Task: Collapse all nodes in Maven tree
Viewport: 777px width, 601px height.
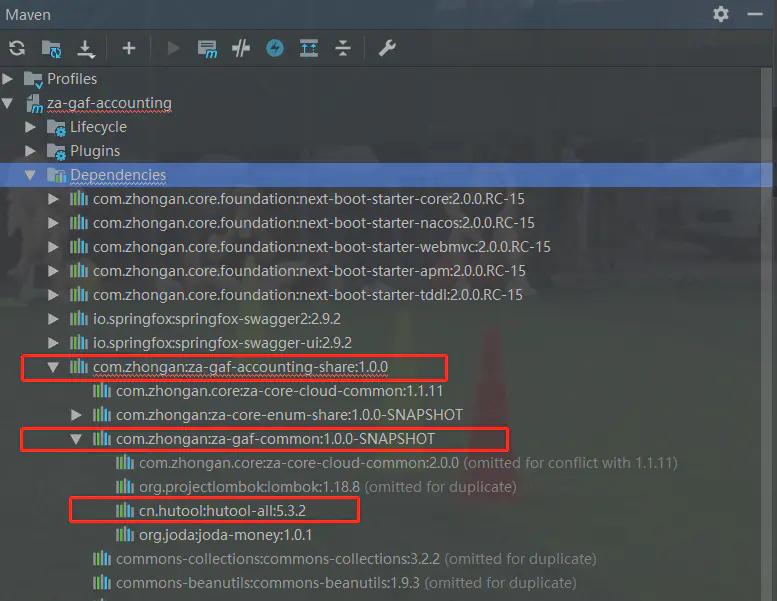Action: [342, 48]
